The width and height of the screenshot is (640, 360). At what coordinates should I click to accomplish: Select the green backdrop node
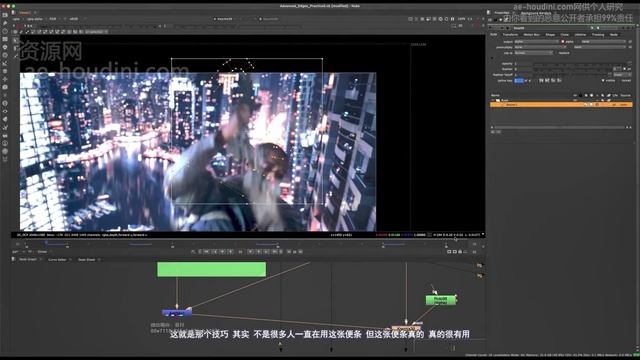(x=211, y=269)
